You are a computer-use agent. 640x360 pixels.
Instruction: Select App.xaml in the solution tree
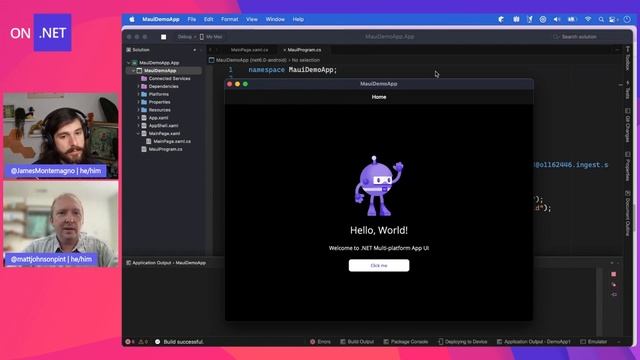pos(158,118)
